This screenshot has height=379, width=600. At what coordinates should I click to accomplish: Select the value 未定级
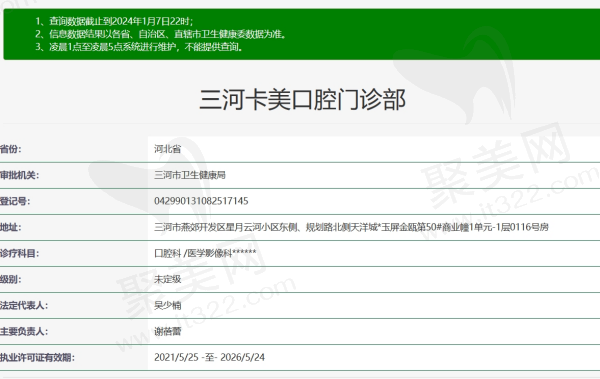coord(168,279)
